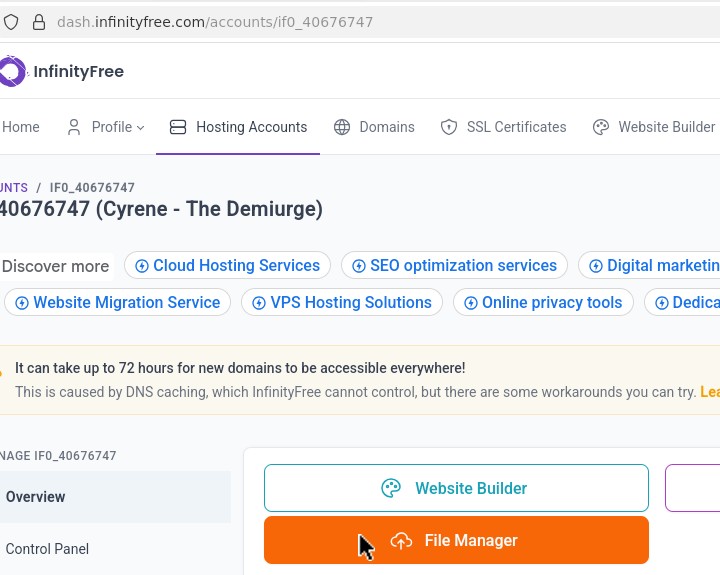Click the browser lock icon in address bar
This screenshot has height=575, width=720.
coord(39,21)
